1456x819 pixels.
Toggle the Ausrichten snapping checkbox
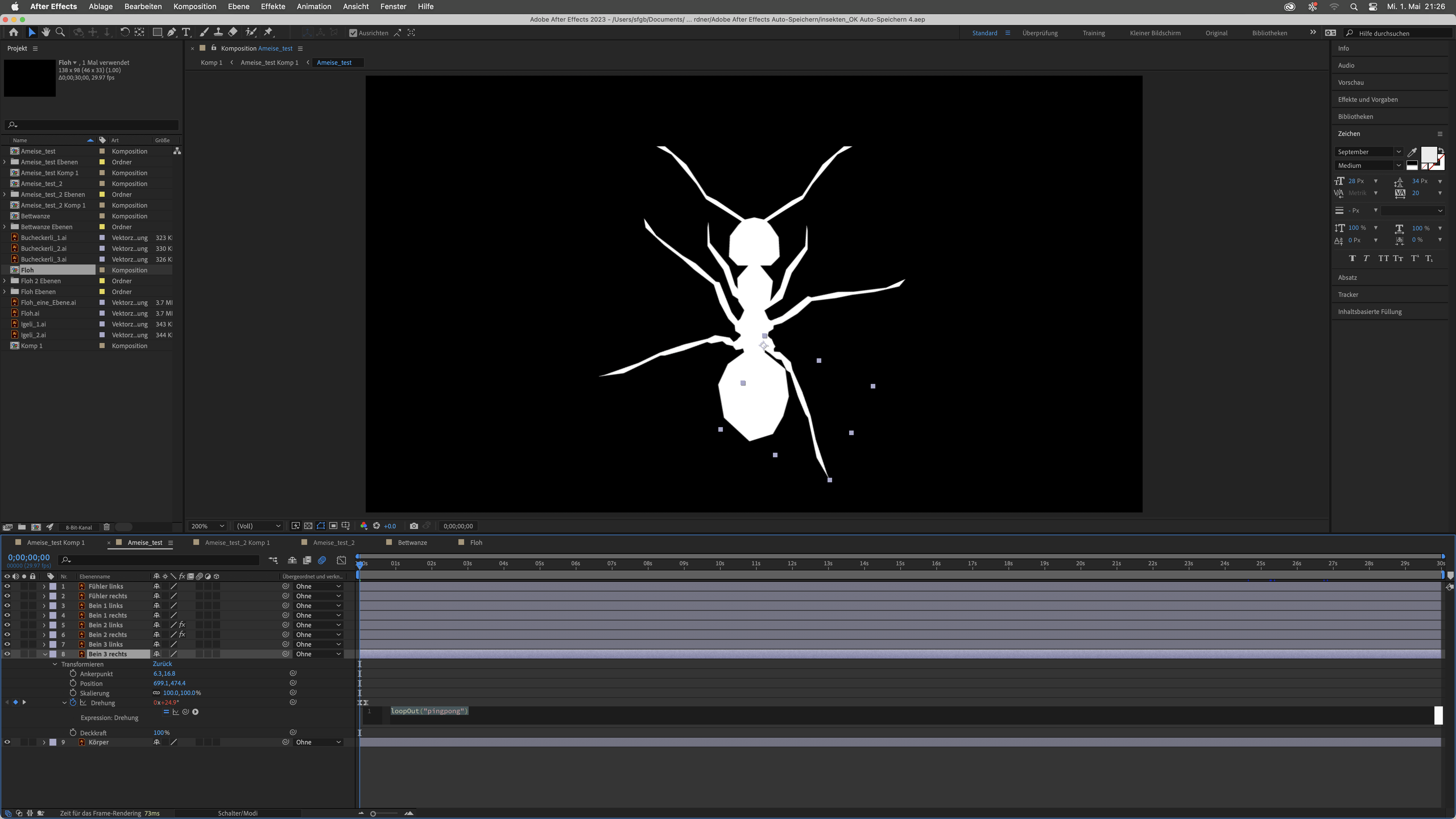[353, 33]
